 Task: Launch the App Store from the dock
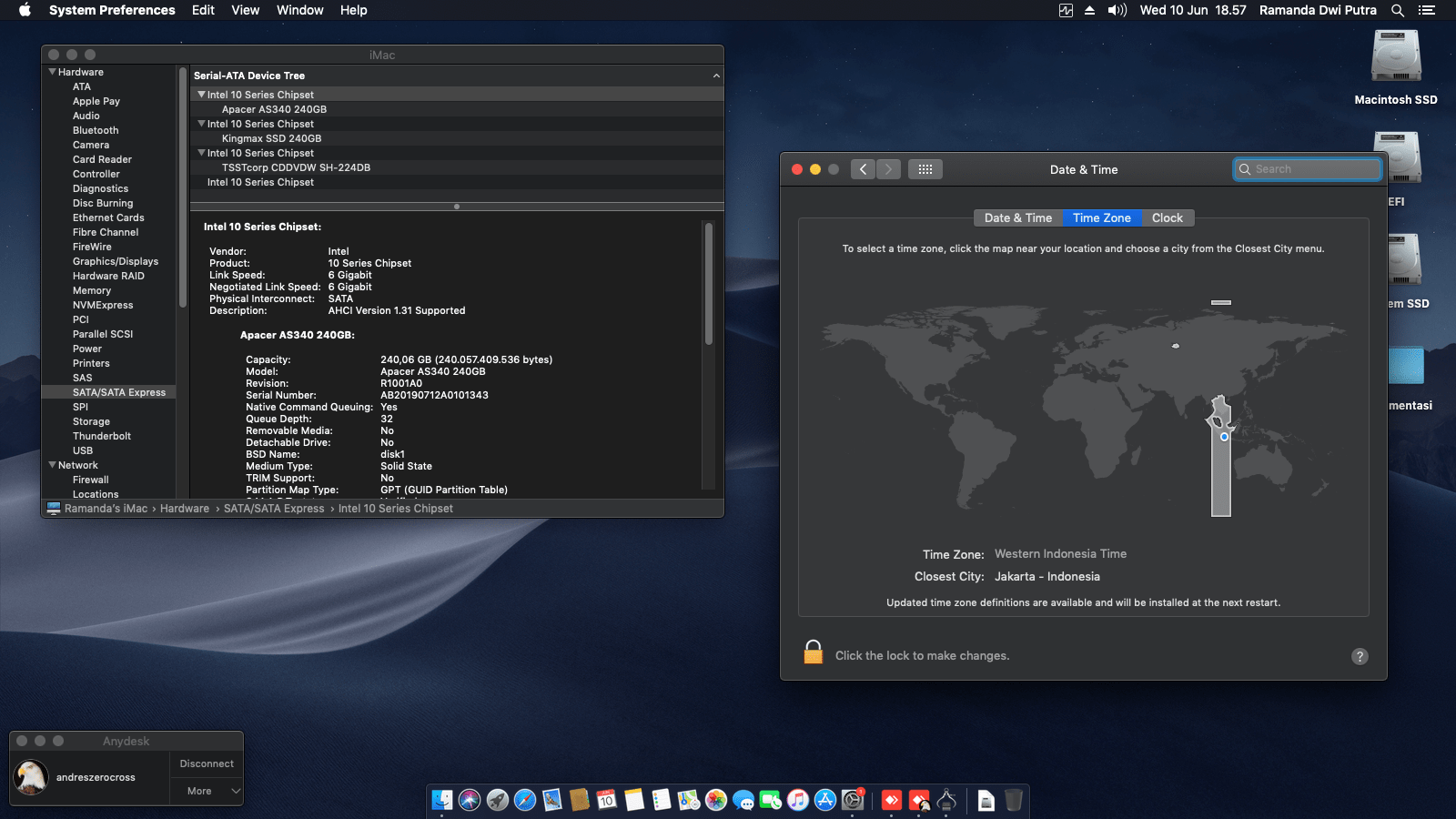click(x=825, y=800)
